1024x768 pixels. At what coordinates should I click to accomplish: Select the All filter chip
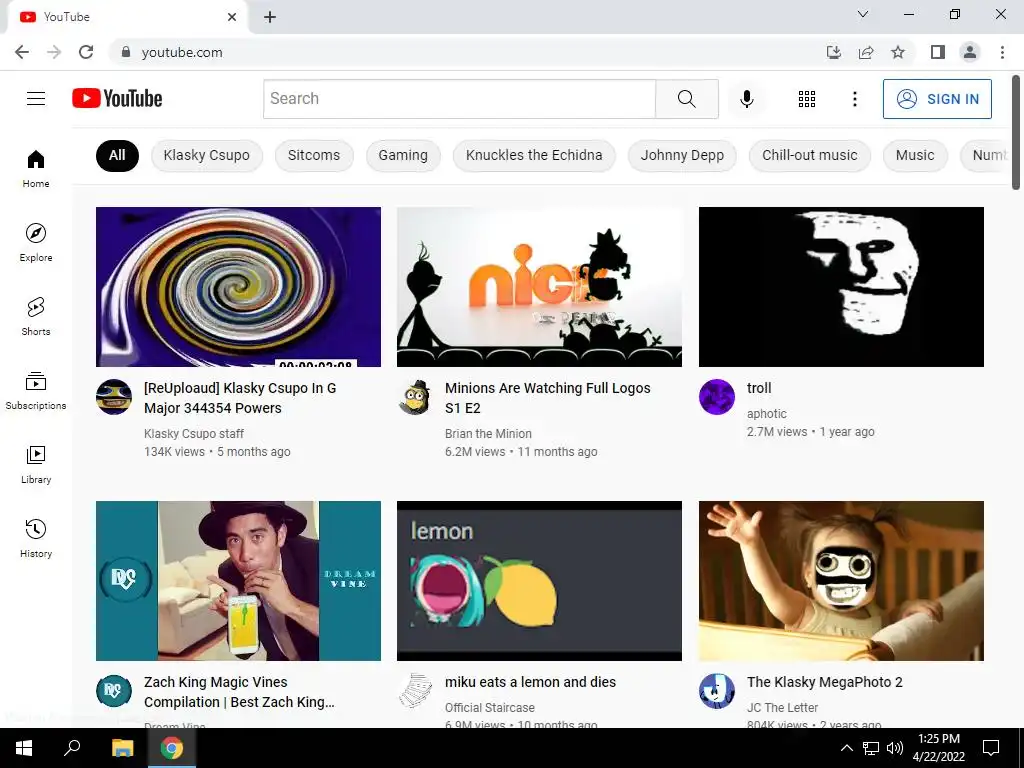118,155
